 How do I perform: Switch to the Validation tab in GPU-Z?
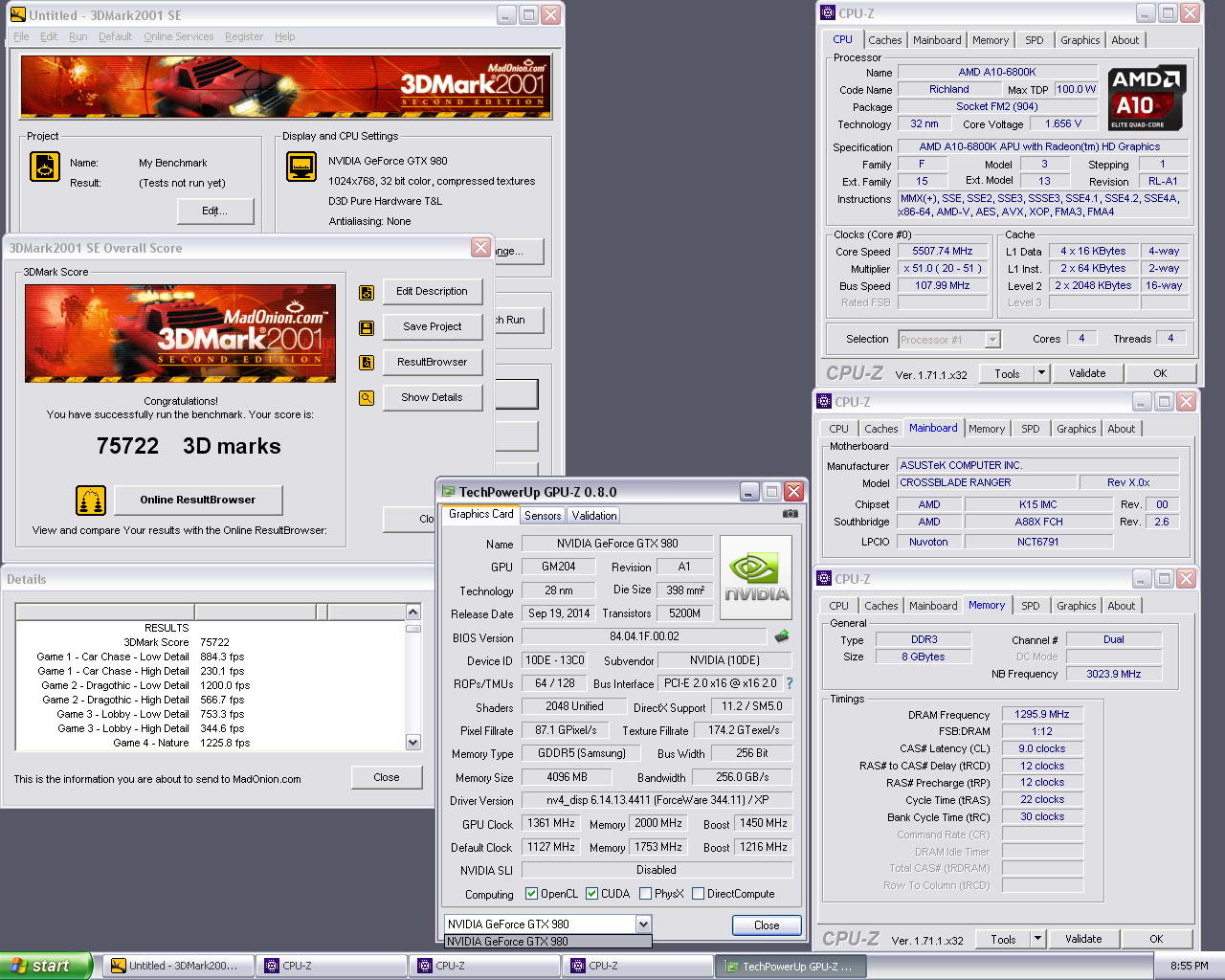click(x=594, y=516)
